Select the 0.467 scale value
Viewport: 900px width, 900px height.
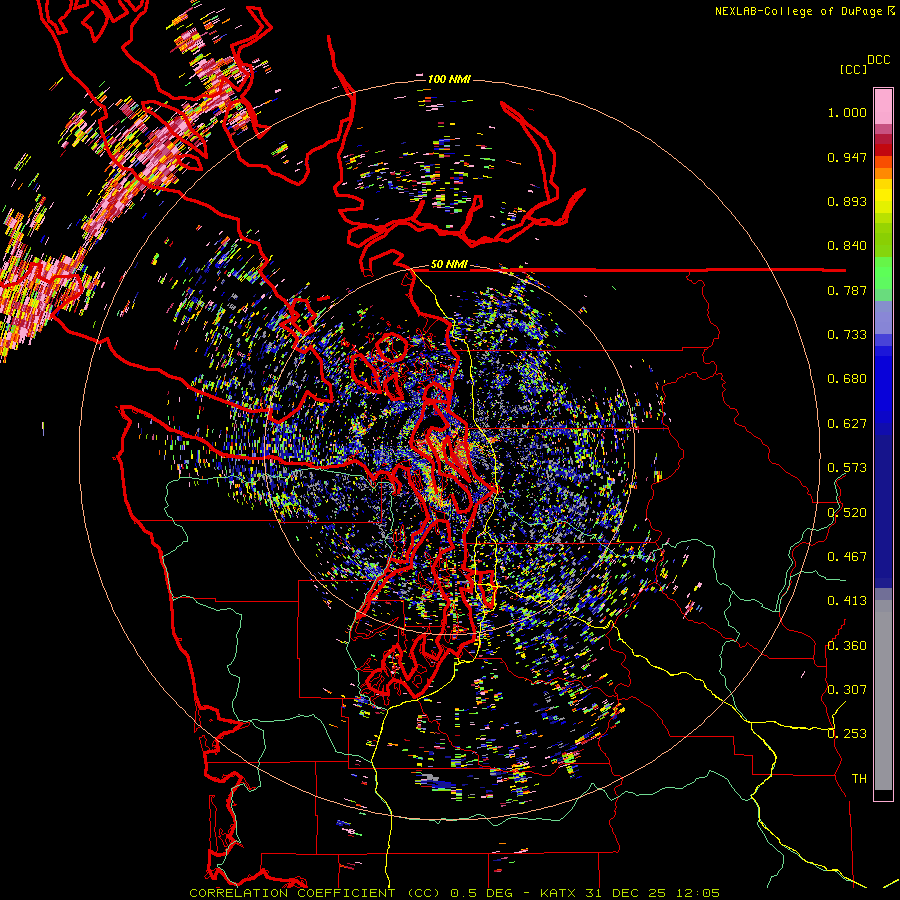coord(847,556)
